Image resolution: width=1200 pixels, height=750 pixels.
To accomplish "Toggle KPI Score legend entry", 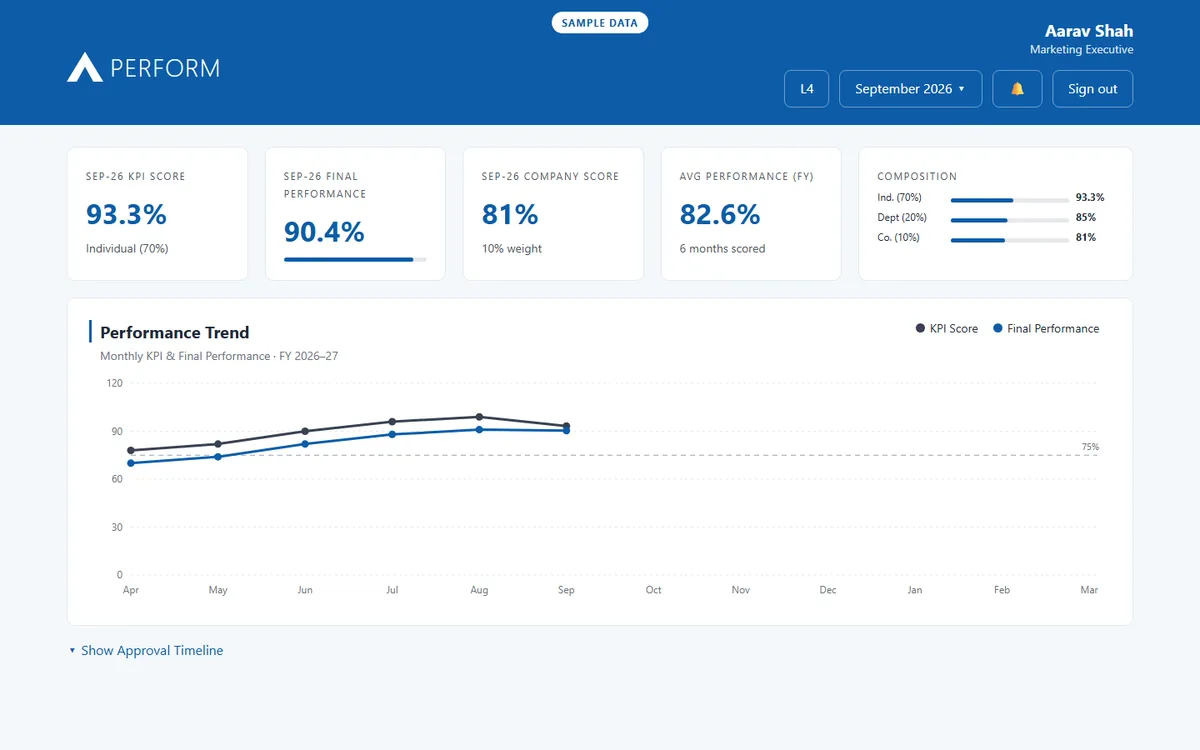I will click(x=947, y=328).
